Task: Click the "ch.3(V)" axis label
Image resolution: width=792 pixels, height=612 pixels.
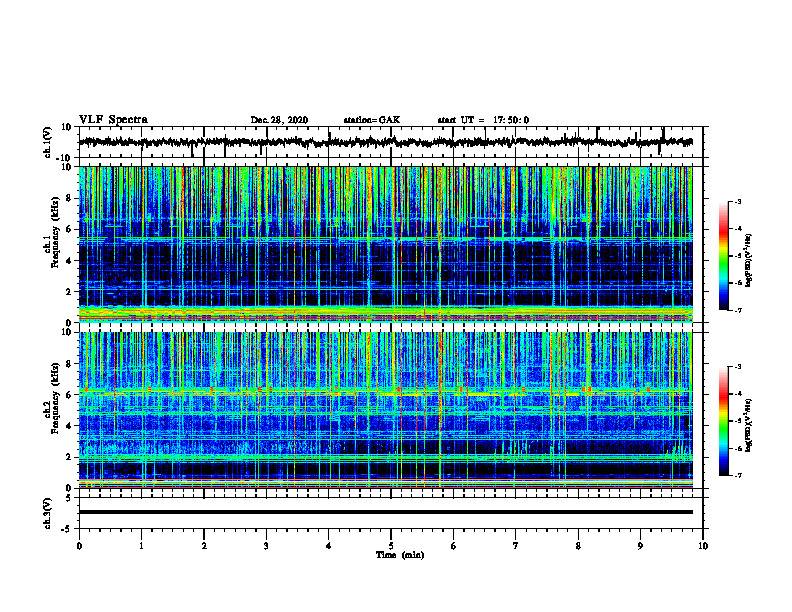Action: [48, 513]
